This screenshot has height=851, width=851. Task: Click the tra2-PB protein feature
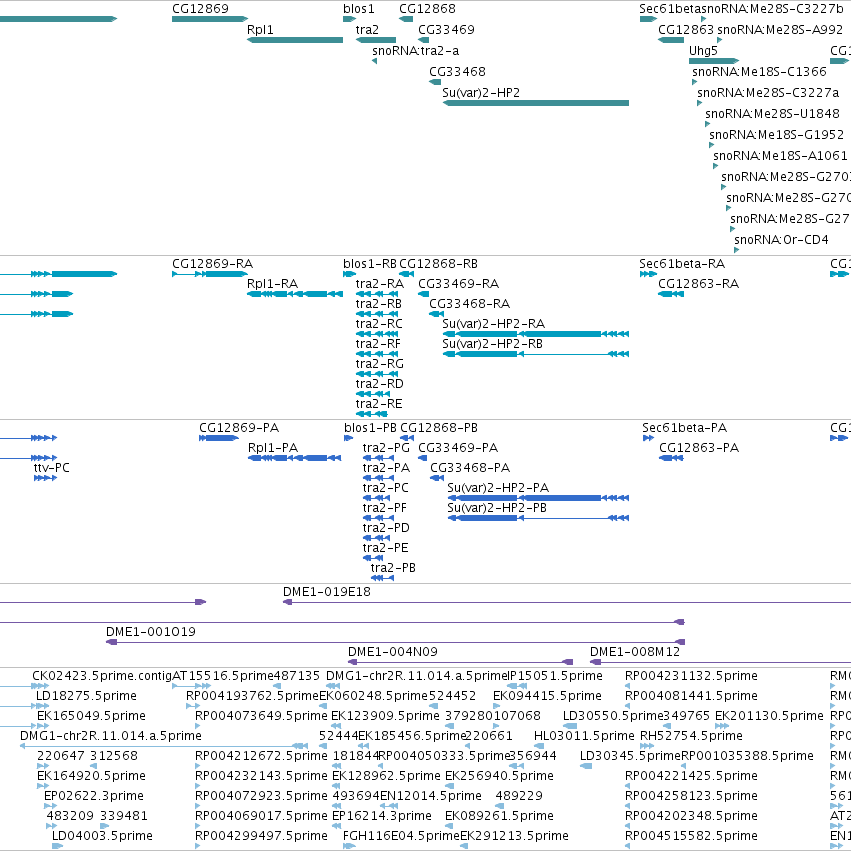pyautogui.click(x=382, y=578)
